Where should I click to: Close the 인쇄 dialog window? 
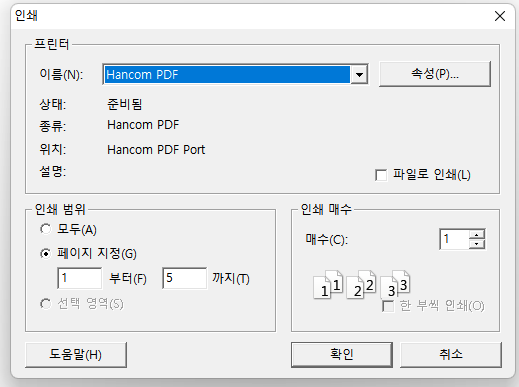(500, 16)
